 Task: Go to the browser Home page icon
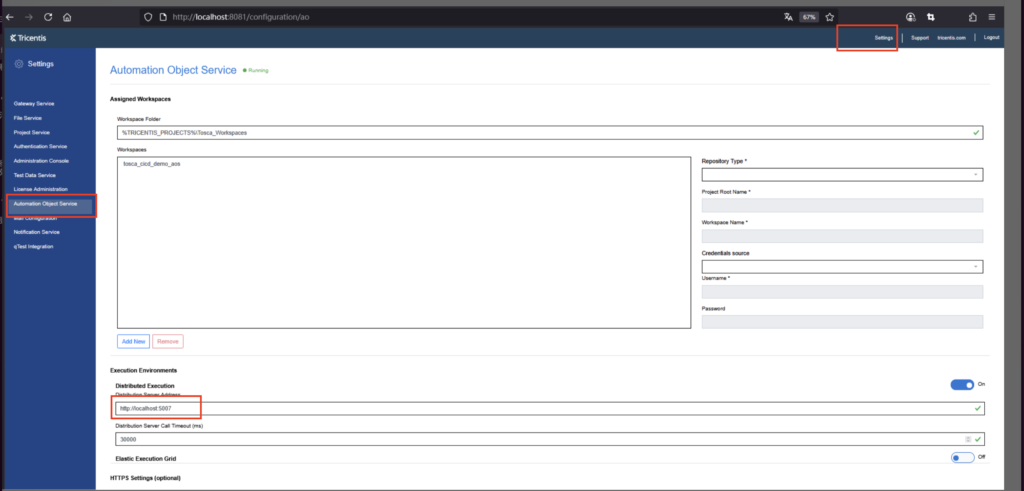pyautogui.click(x=67, y=17)
